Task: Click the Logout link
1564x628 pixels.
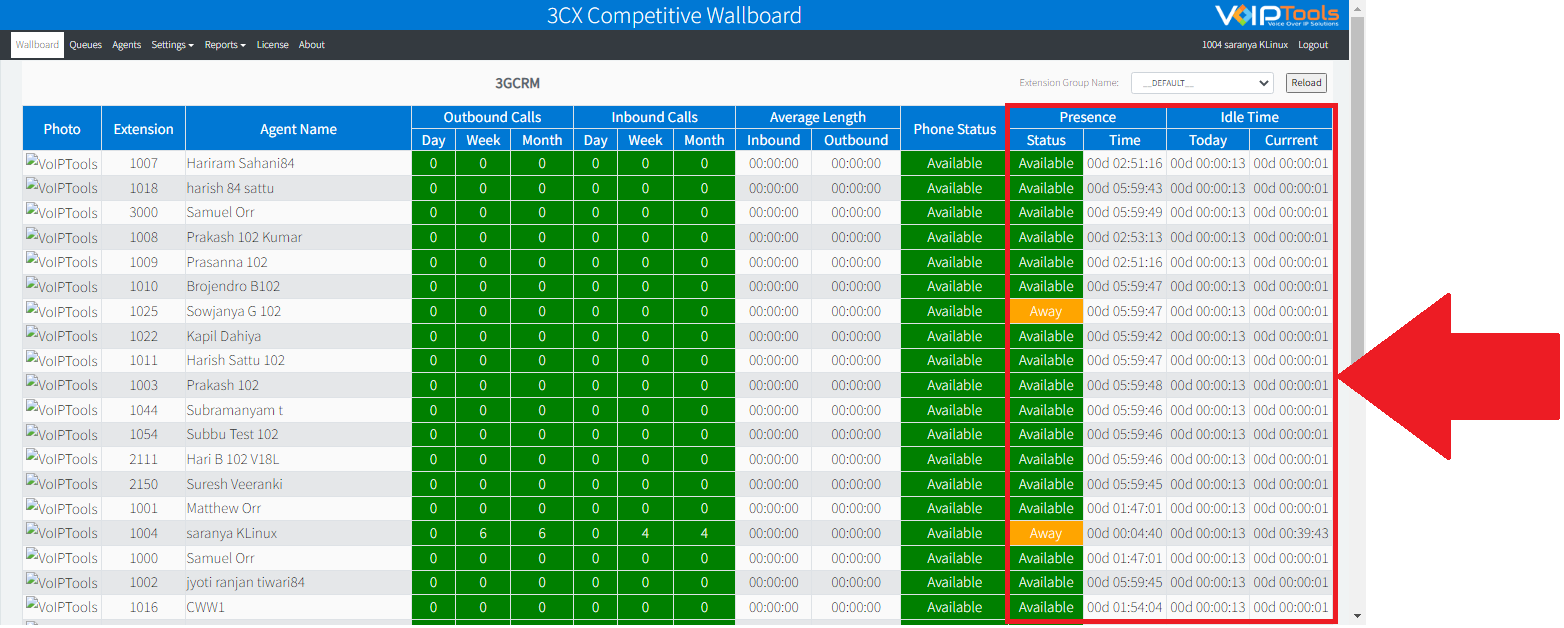Action: coord(1313,45)
